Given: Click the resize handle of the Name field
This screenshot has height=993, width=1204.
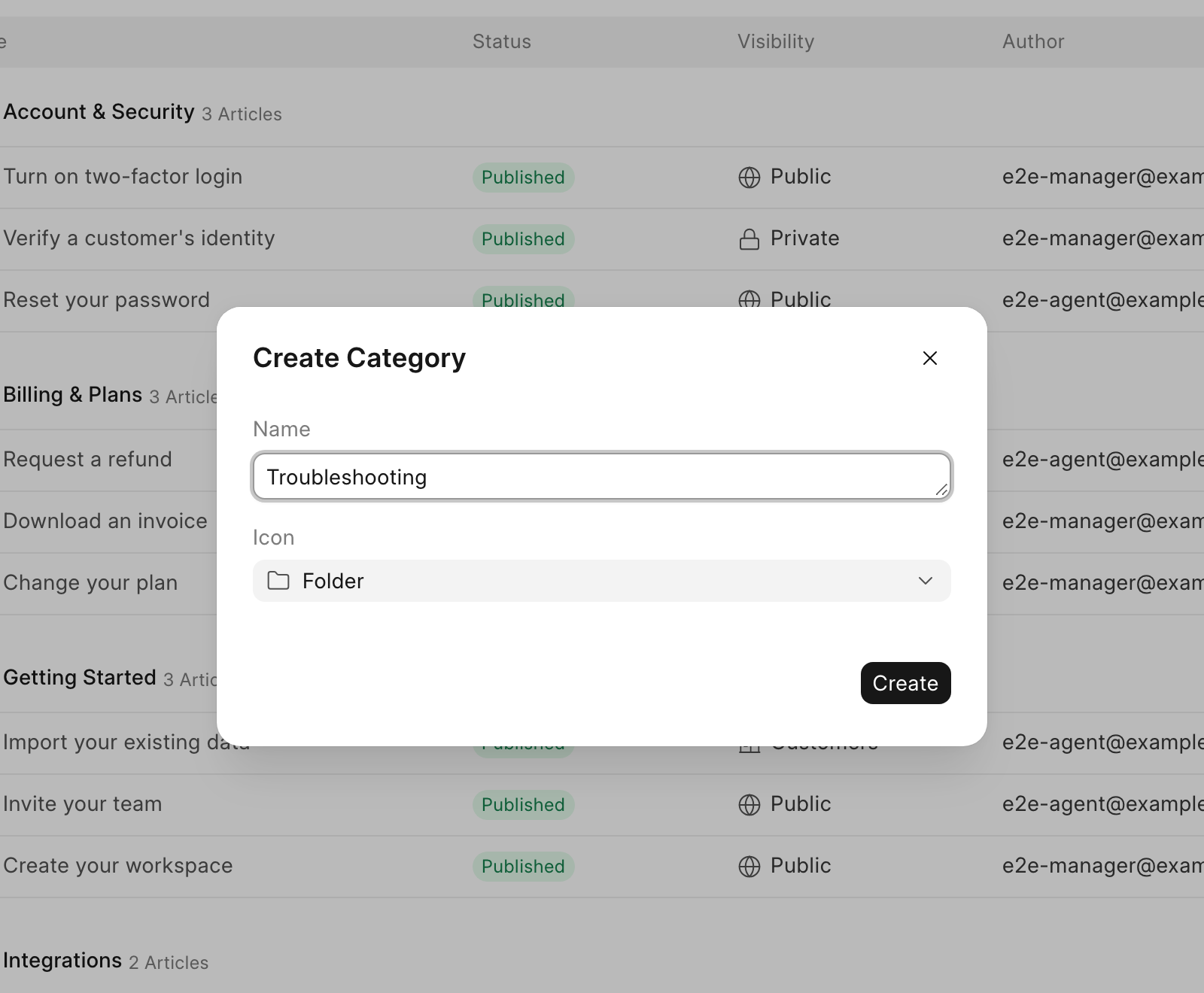Looking at the screenshot, I should pos(941,489).
